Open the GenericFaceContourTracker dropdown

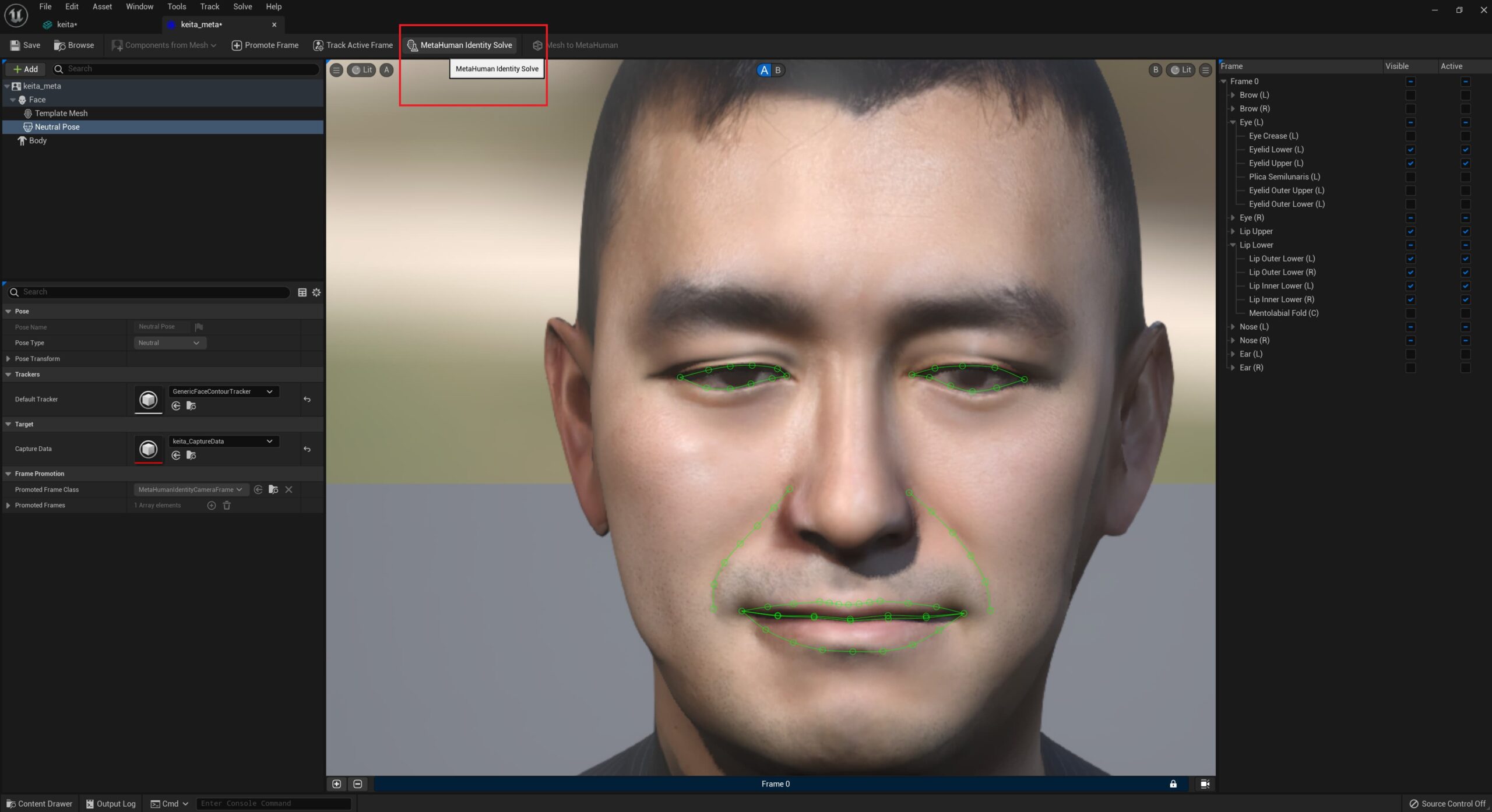pyautogui.click(x=223, y=391)
